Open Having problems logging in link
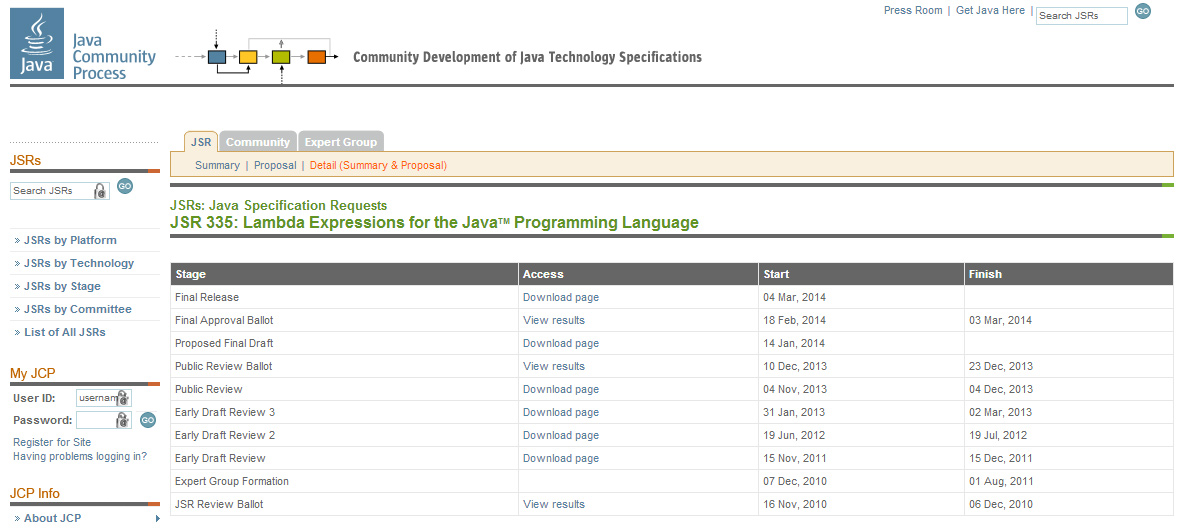 pos(80,456)
